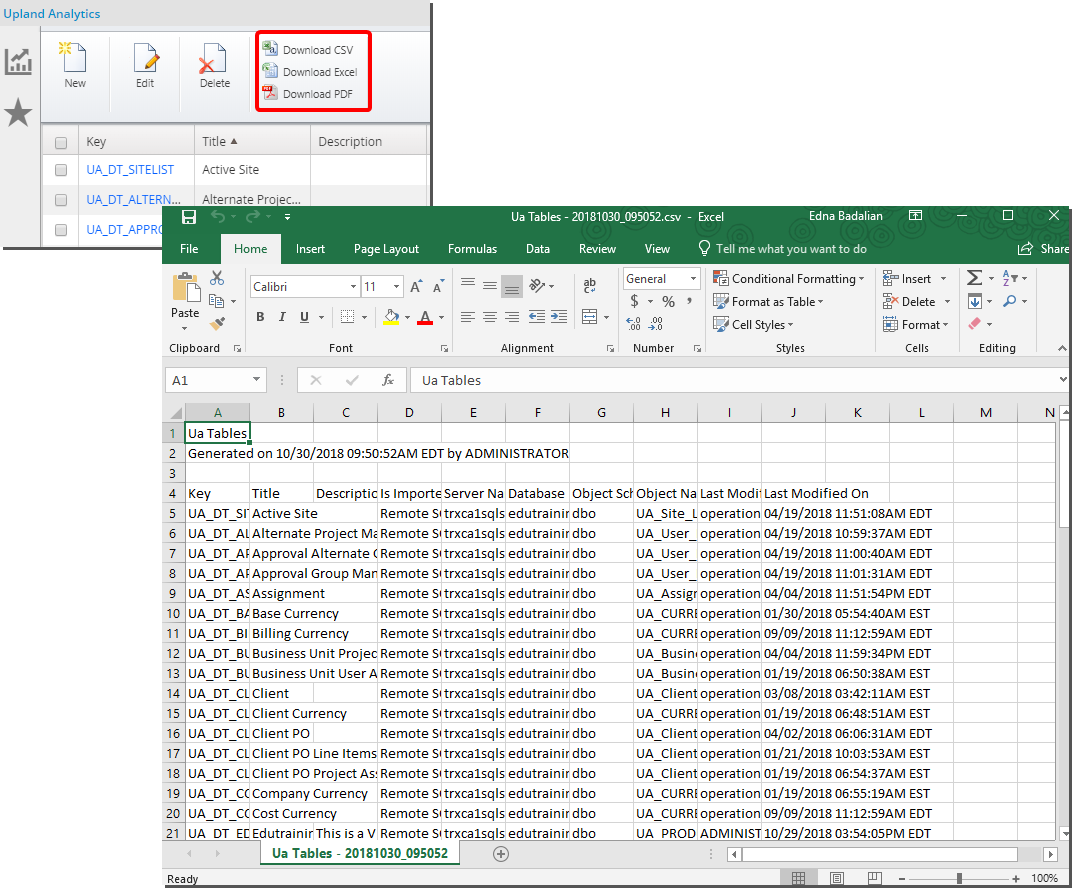Click the AutoSum sigma icon
The width and height of the screenshot is (1079, 895).
(974, 278)
